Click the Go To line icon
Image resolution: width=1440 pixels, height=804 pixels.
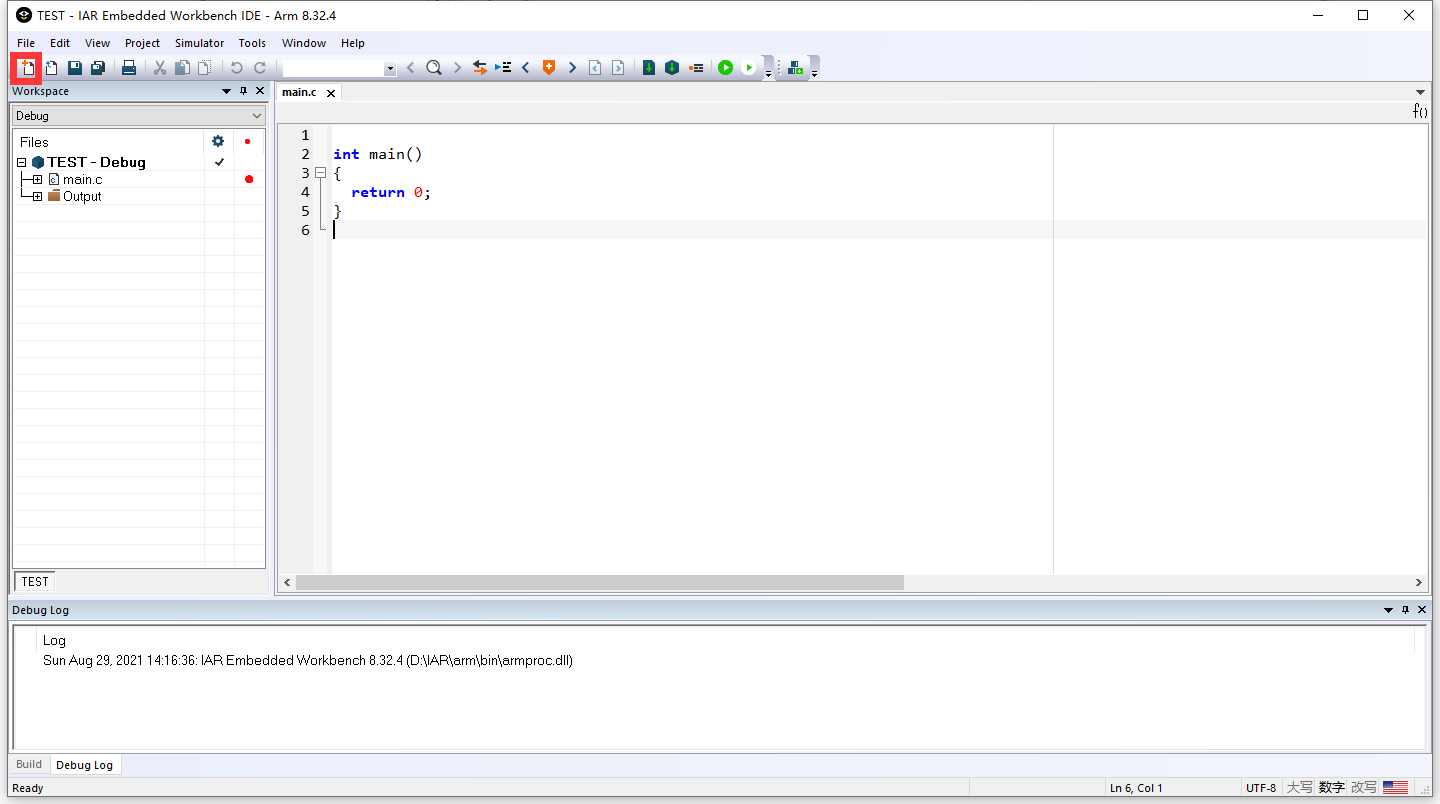pyautogui.click(x=503, y=68)
